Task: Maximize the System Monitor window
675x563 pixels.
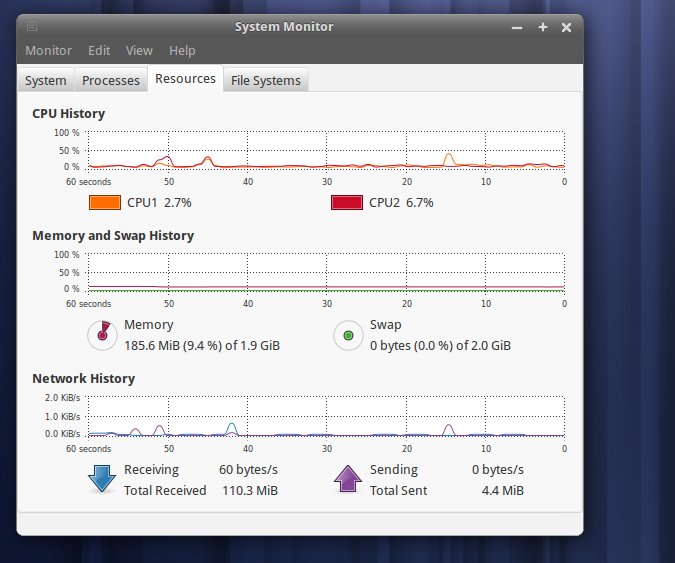Action: [x=543, y=27]
